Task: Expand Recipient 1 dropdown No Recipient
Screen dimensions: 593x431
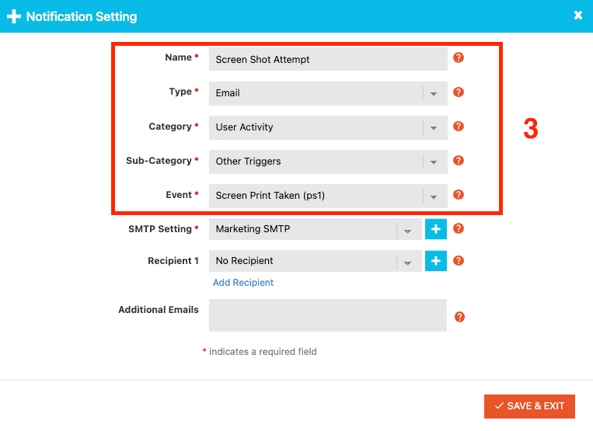Action: [x=315, y=261]
